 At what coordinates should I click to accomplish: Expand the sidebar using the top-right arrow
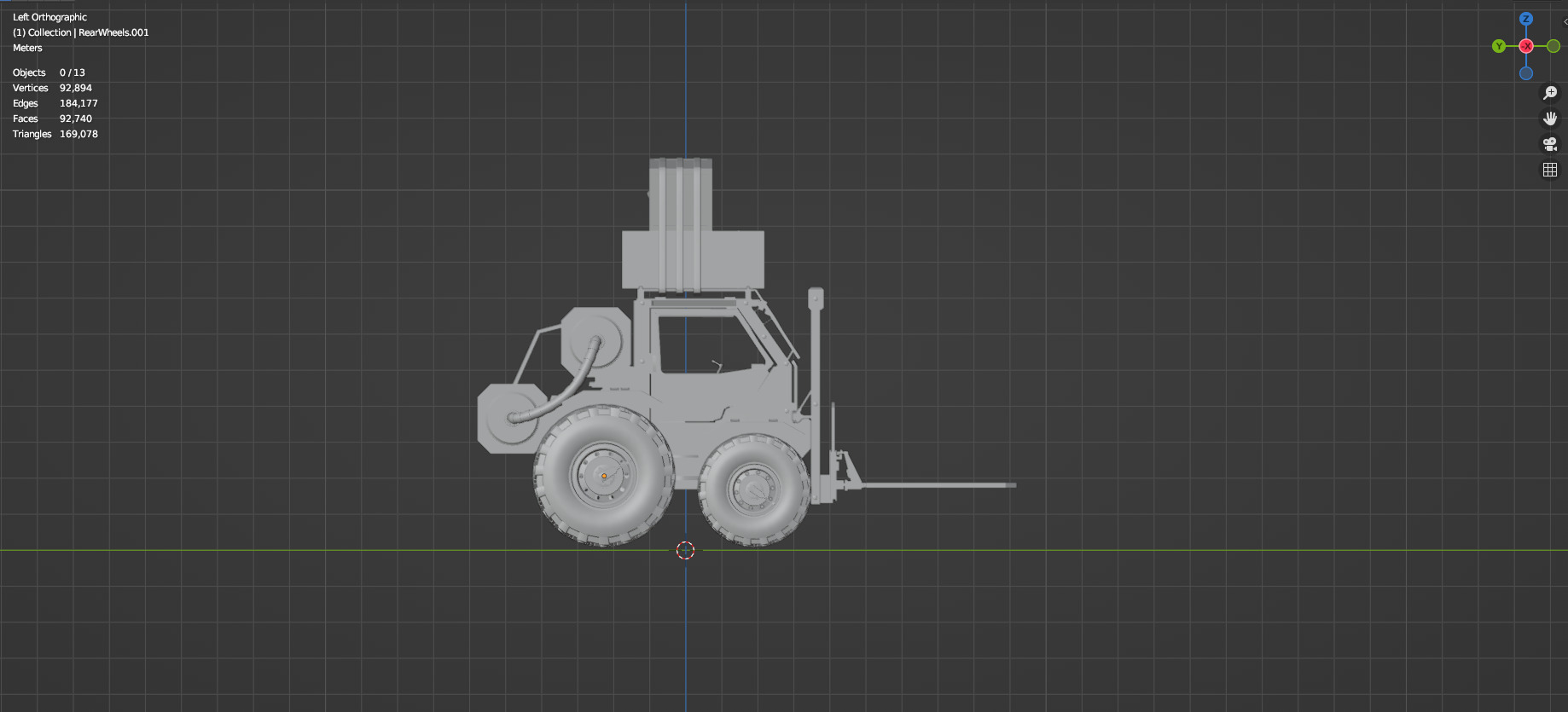(1565, 21)
